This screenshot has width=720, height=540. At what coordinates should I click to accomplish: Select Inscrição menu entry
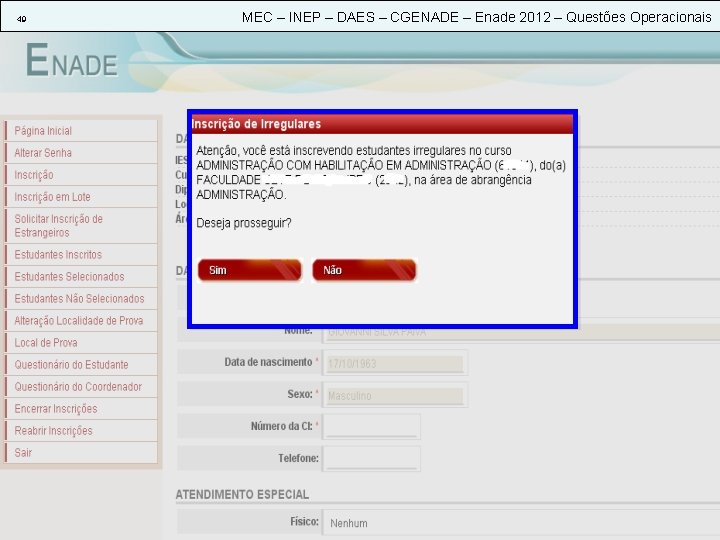(x=34, y=175)
